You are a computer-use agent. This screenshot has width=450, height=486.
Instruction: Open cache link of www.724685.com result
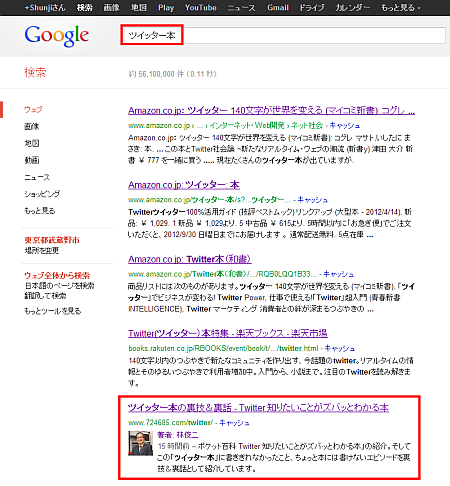click(x=234, y=423)
